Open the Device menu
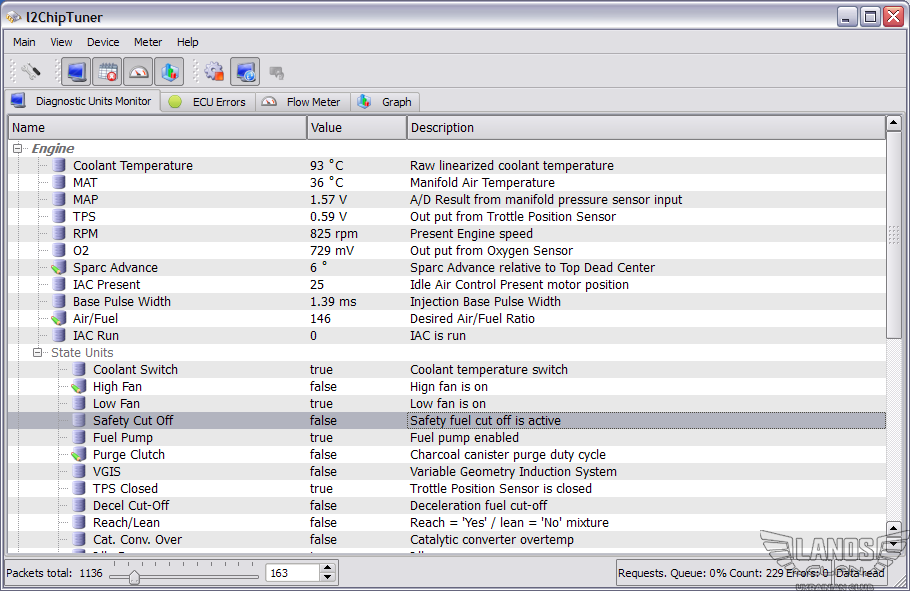This screenshot has width=910, height=591. pyautogui.click(x=103, y=42)
